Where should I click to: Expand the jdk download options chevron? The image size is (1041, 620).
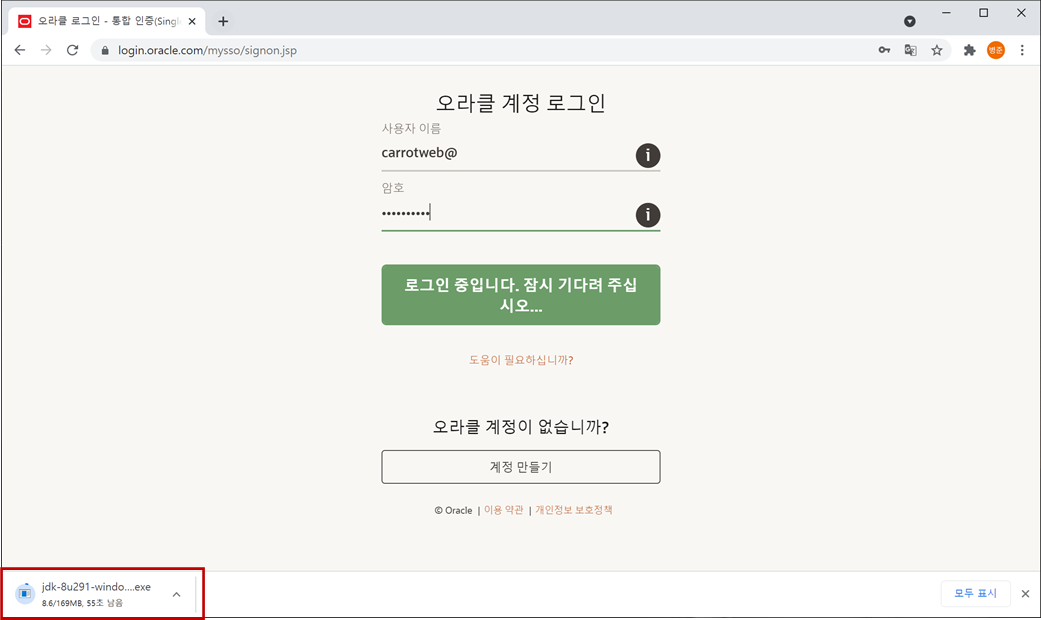point(176,594)
